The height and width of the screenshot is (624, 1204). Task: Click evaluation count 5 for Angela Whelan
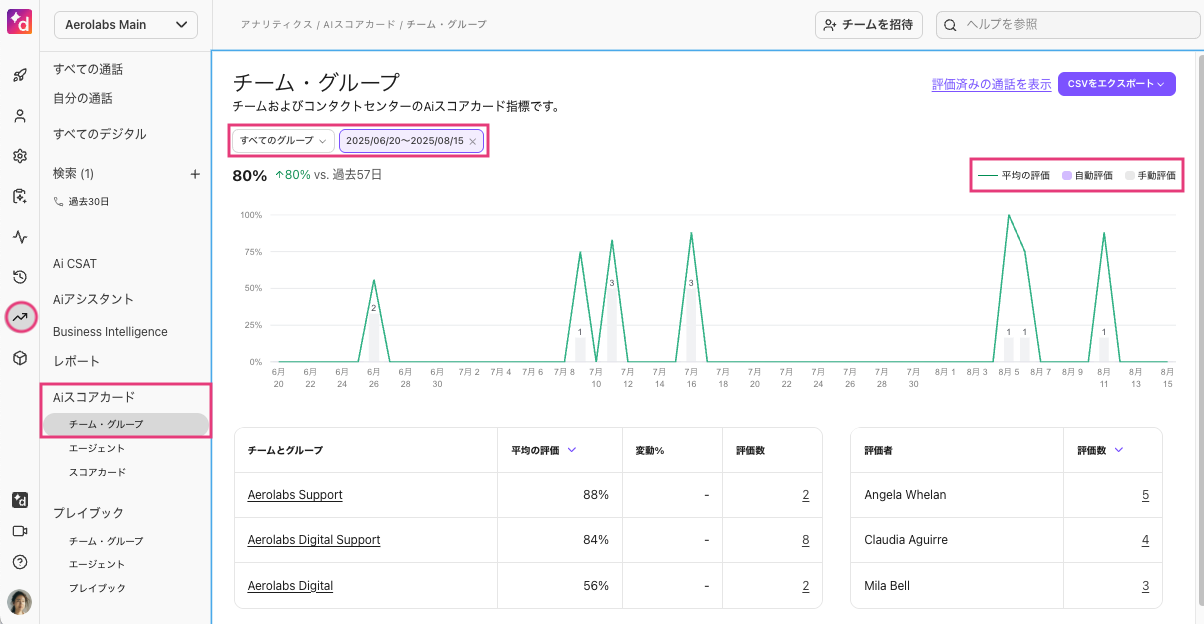[x=1145, y=495]
